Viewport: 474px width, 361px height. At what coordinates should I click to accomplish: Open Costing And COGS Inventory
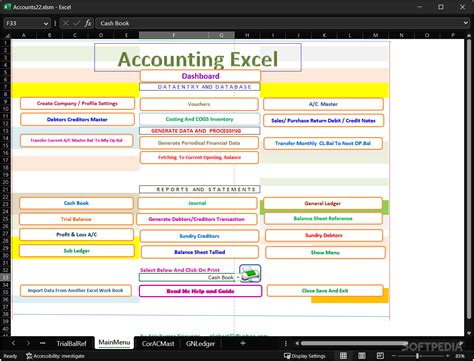tap(199, 119)
